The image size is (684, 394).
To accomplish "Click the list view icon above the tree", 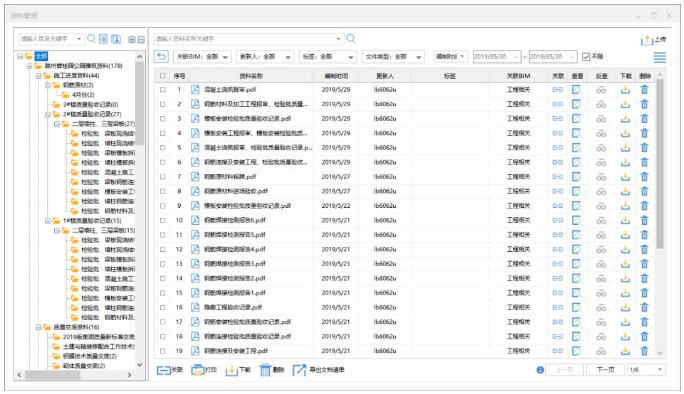I will [x=103, y=39].
